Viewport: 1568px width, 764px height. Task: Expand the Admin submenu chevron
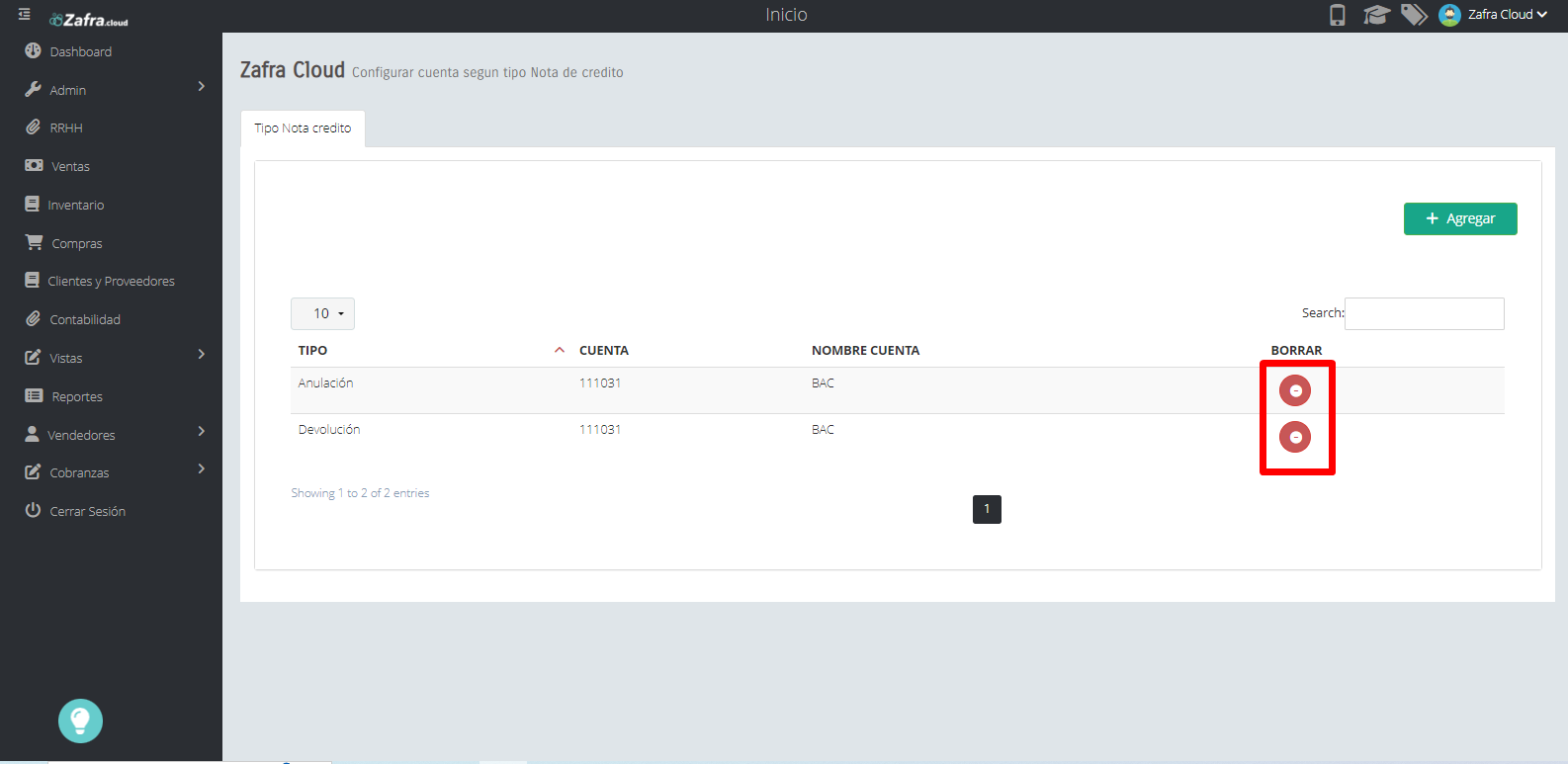point(202,87)
